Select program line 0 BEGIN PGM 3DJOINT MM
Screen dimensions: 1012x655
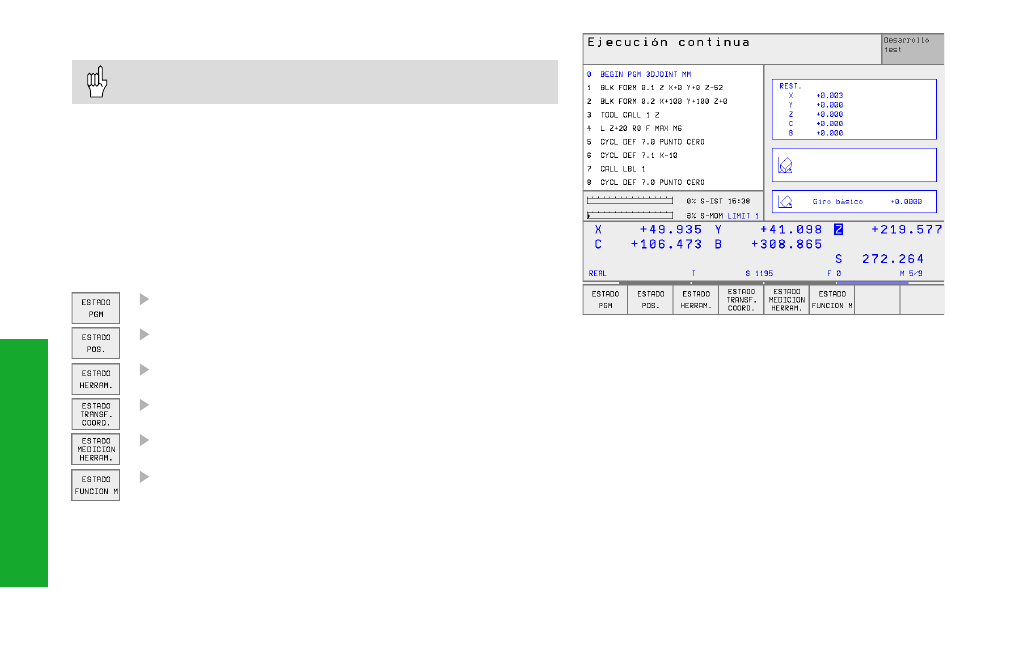click(639, 74)
